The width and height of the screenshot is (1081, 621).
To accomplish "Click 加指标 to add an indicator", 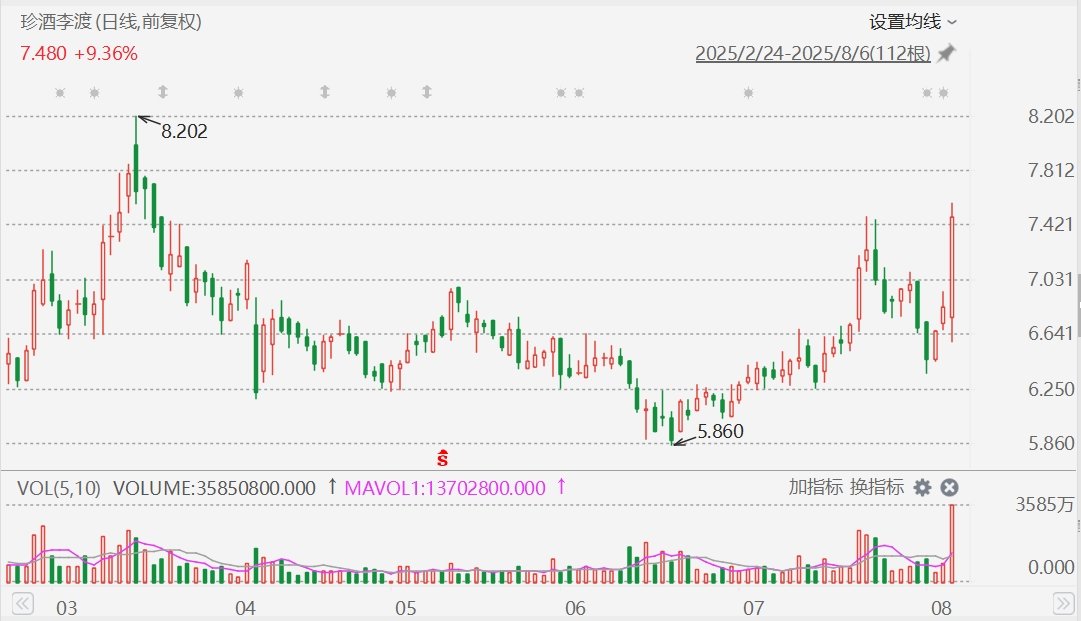I will pos(816,487).
